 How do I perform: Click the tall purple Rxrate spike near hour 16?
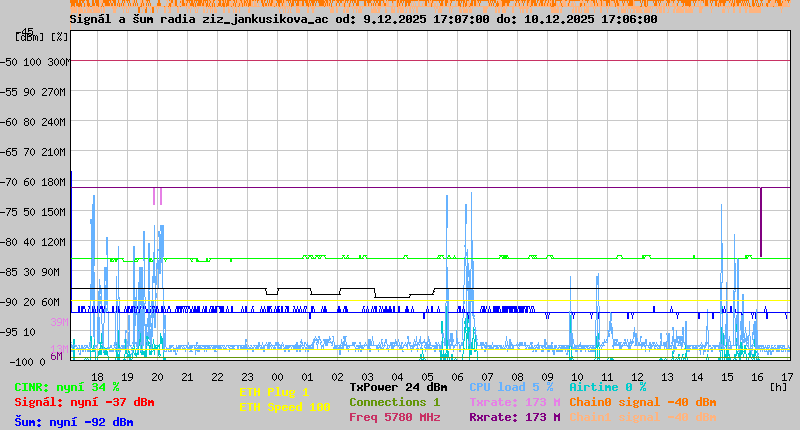point(761,222)
